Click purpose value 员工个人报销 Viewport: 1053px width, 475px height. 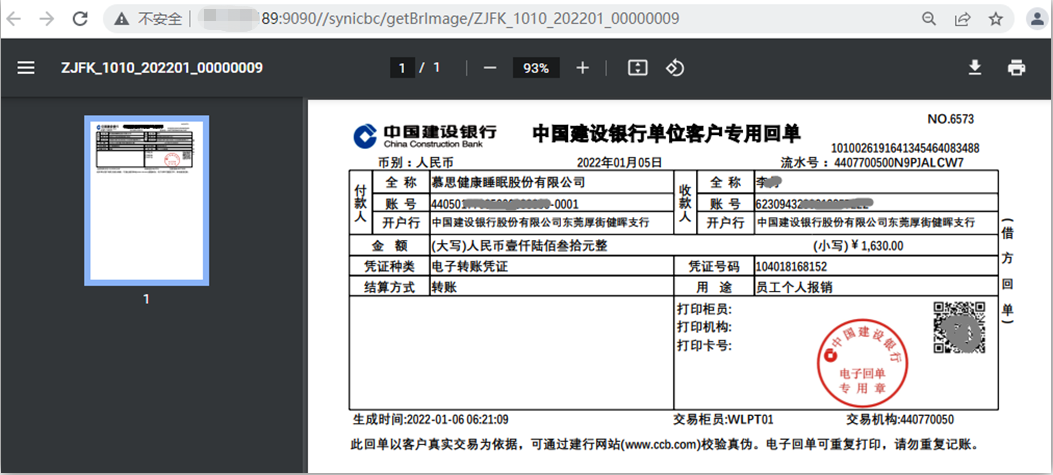point(794,288)
